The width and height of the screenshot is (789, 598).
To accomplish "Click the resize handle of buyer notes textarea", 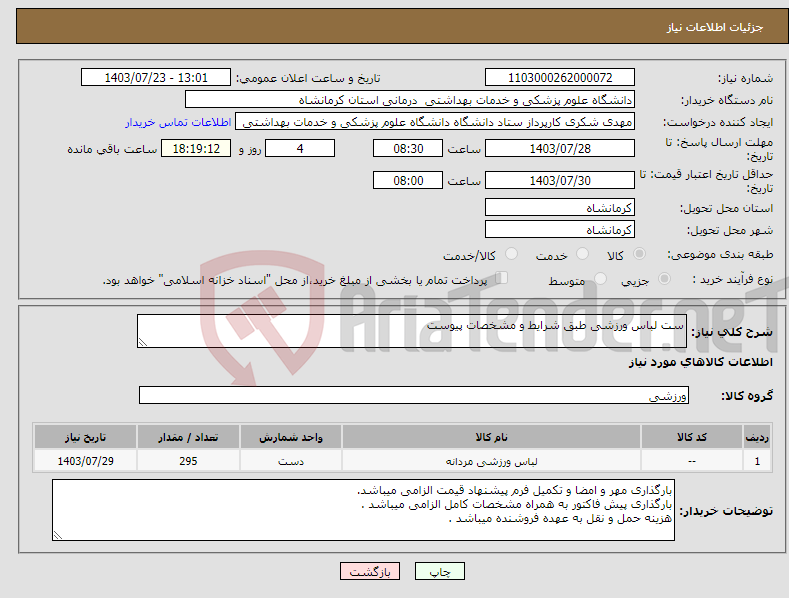I will [x=58, y=535].
